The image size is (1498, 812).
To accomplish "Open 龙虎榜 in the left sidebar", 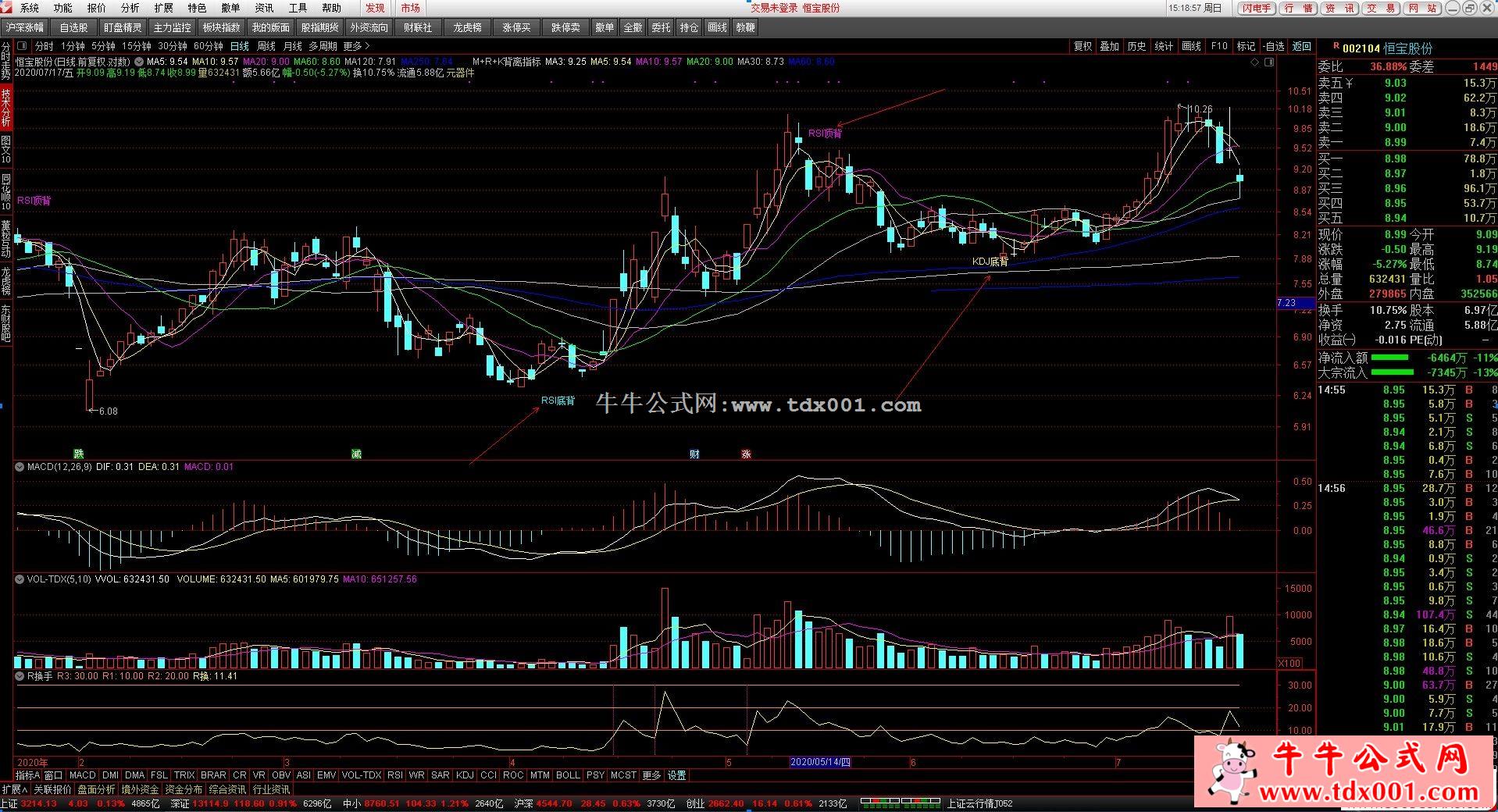I will pyautogui.click(x=5, y=280).
